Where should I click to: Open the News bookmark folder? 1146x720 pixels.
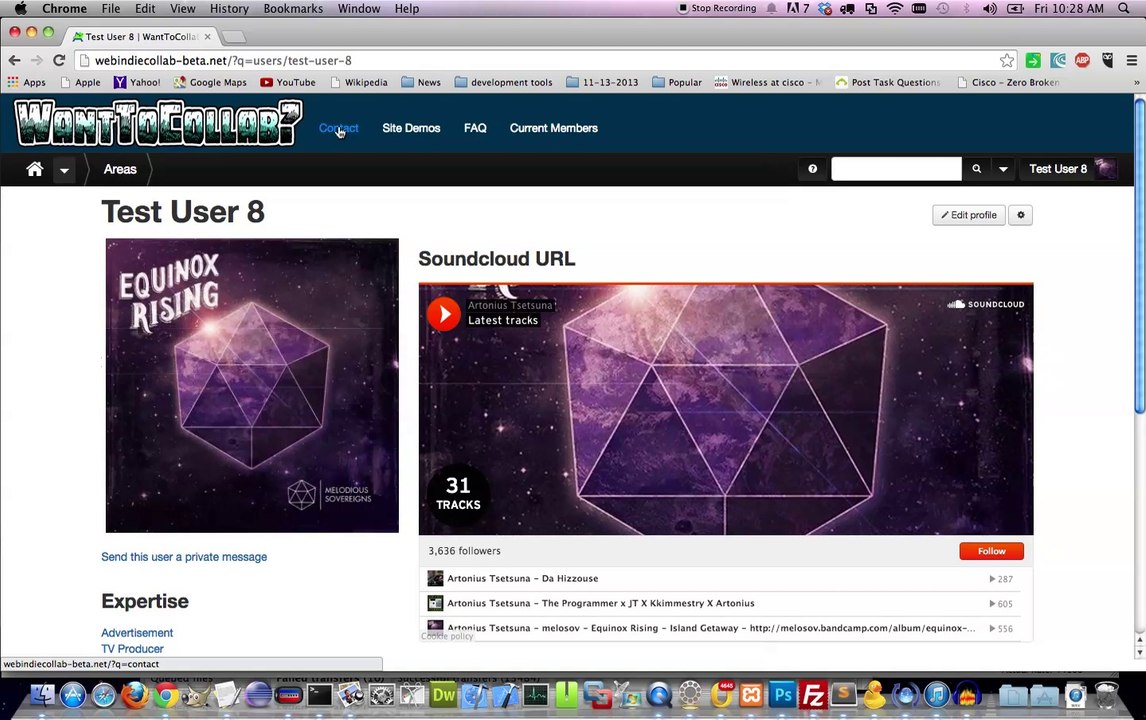[x=421, y=83]
